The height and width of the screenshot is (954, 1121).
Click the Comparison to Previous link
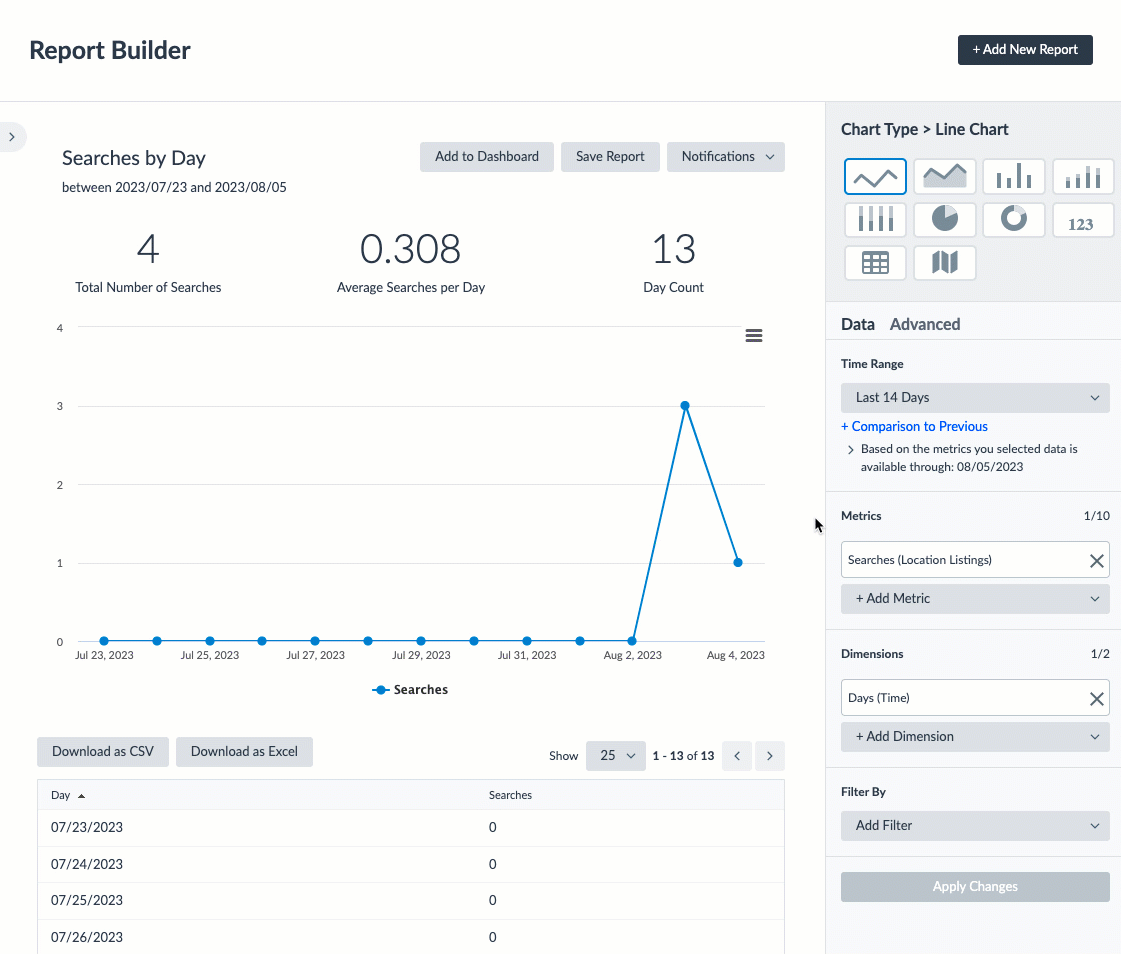pos(914,426)
